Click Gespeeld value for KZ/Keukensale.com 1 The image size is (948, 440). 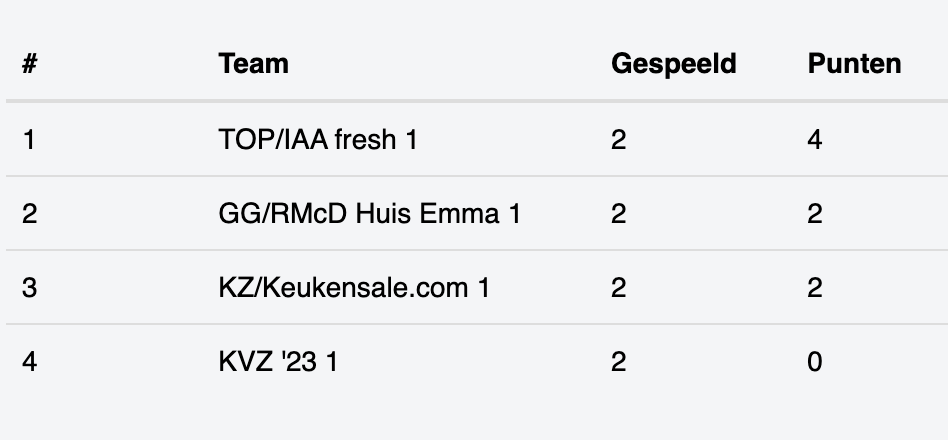click(x=618, y=288)
